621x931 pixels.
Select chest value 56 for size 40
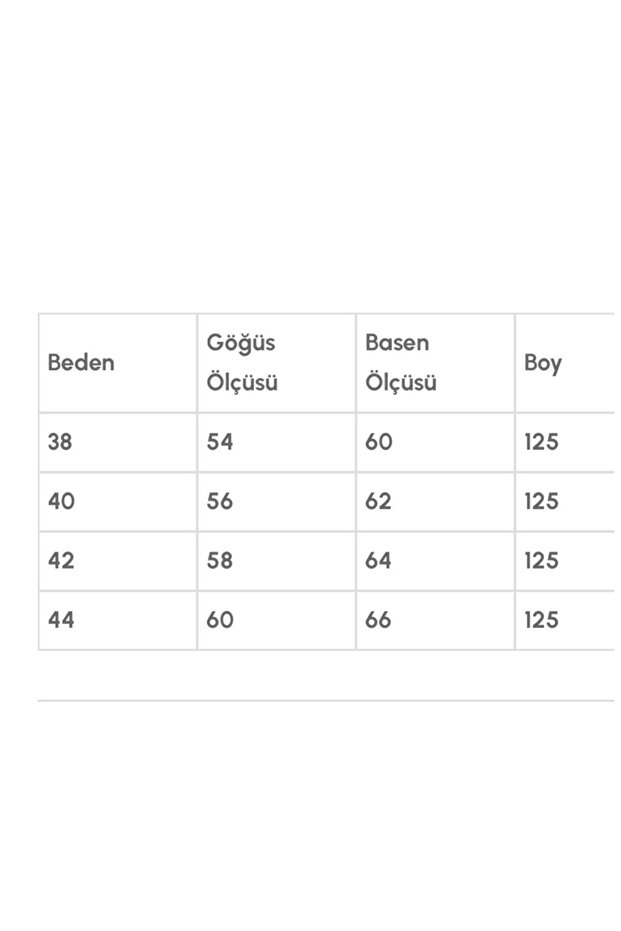pos(220,500)
